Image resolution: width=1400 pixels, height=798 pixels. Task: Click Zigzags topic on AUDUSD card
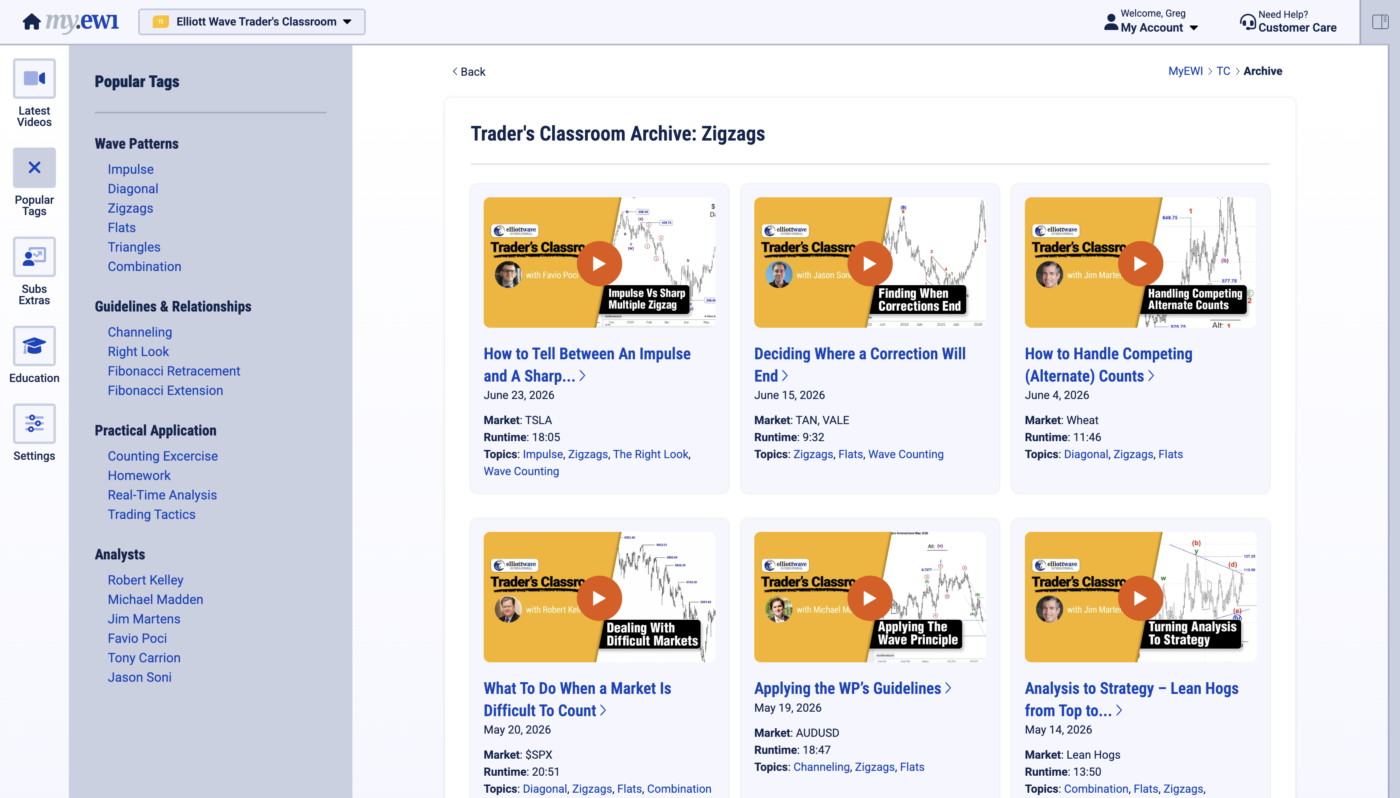click(874, 767)
